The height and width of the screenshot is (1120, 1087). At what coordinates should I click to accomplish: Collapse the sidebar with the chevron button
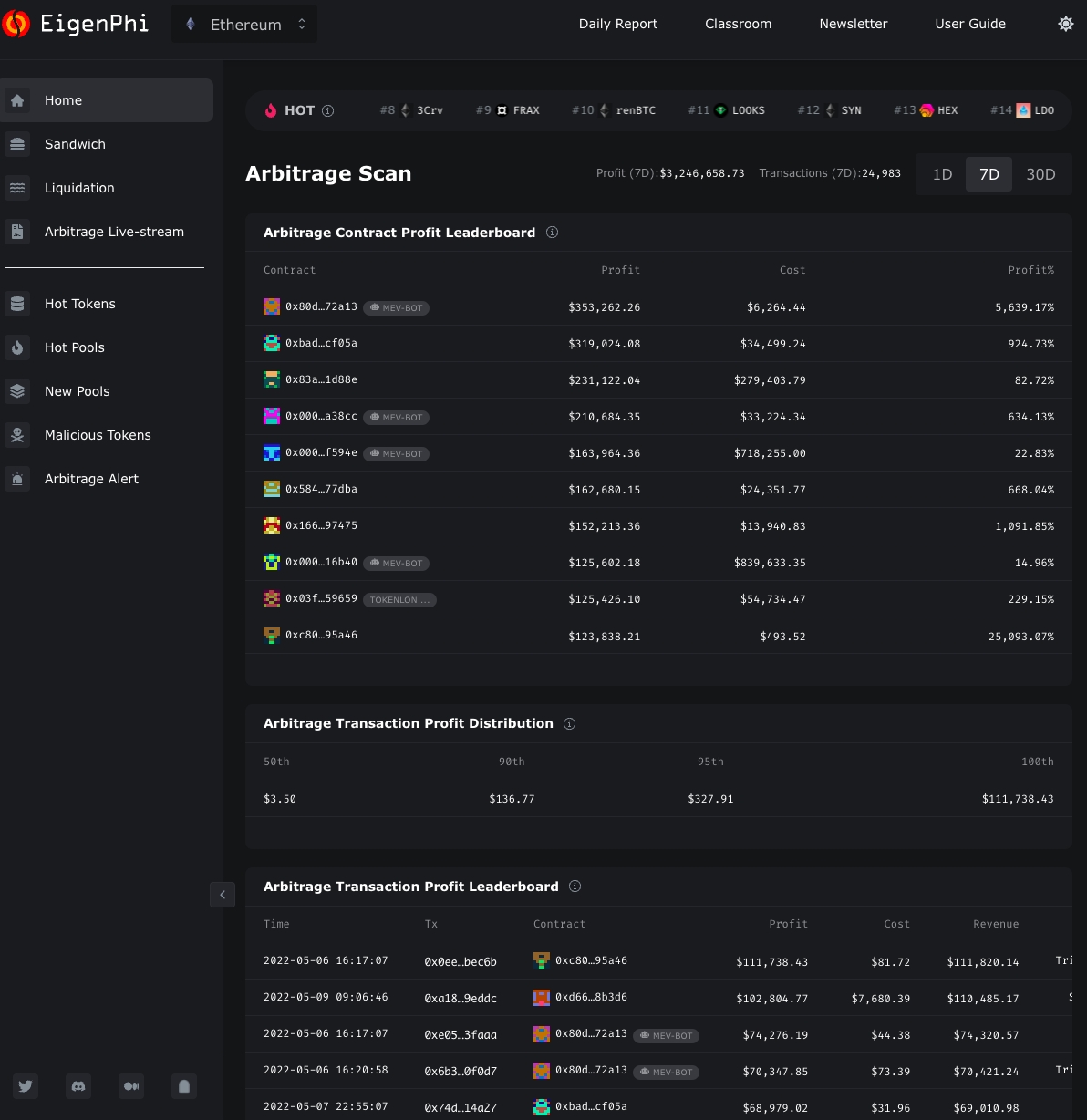(223, 895)
